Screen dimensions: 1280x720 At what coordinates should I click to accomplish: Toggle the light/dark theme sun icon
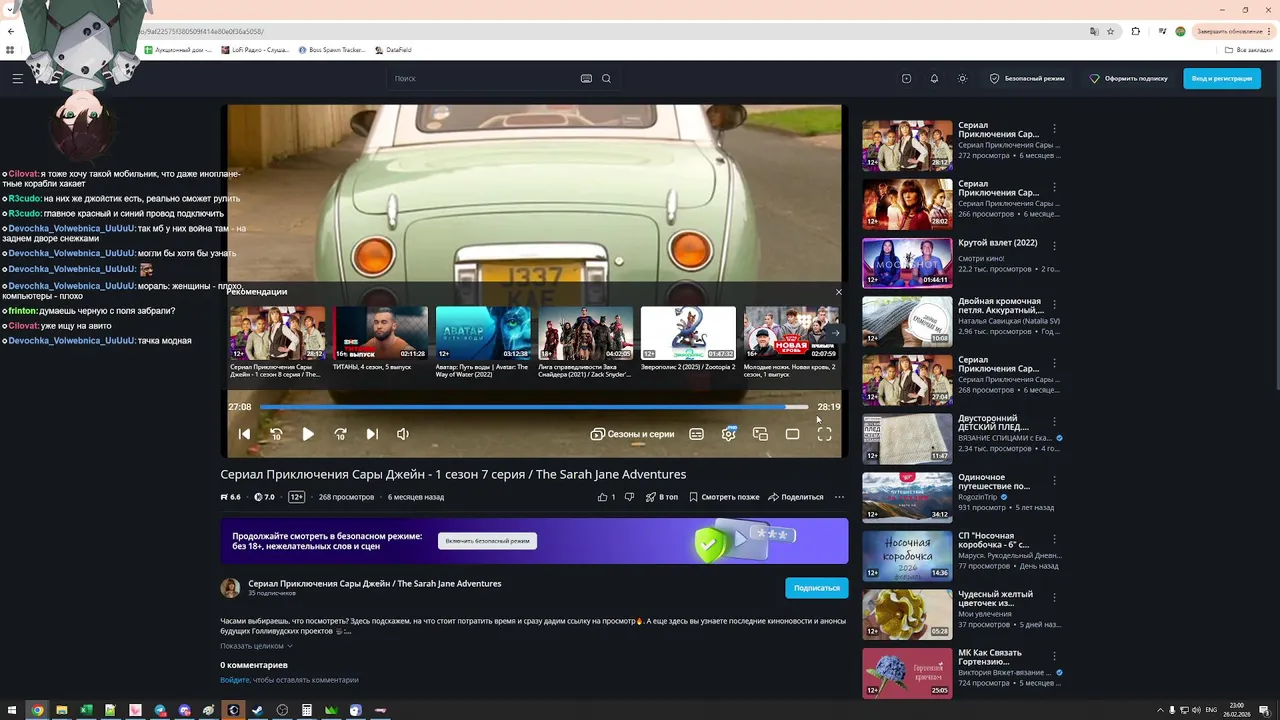962,78
